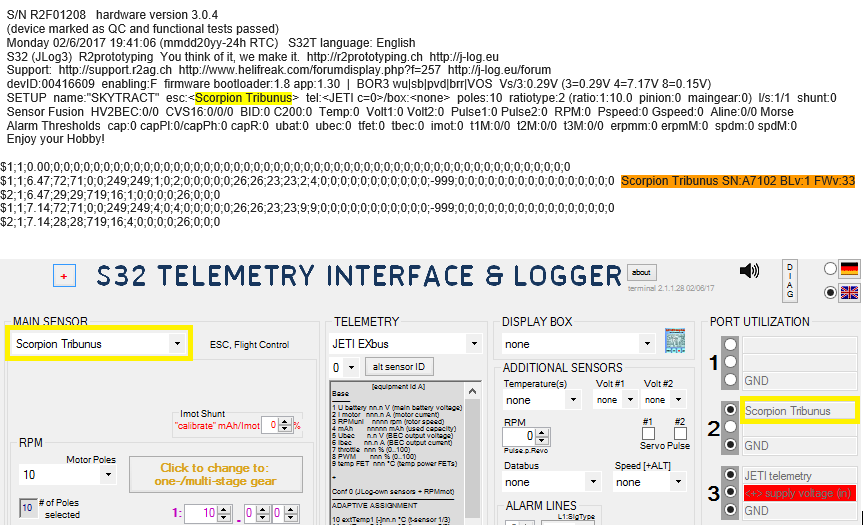
Task: Open the Main Sensor dropdown showing Scorpion Tribunus
Action: pos(98,344)
